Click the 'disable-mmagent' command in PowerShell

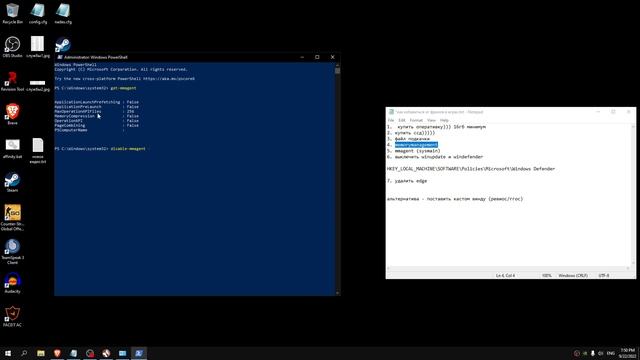128,149
